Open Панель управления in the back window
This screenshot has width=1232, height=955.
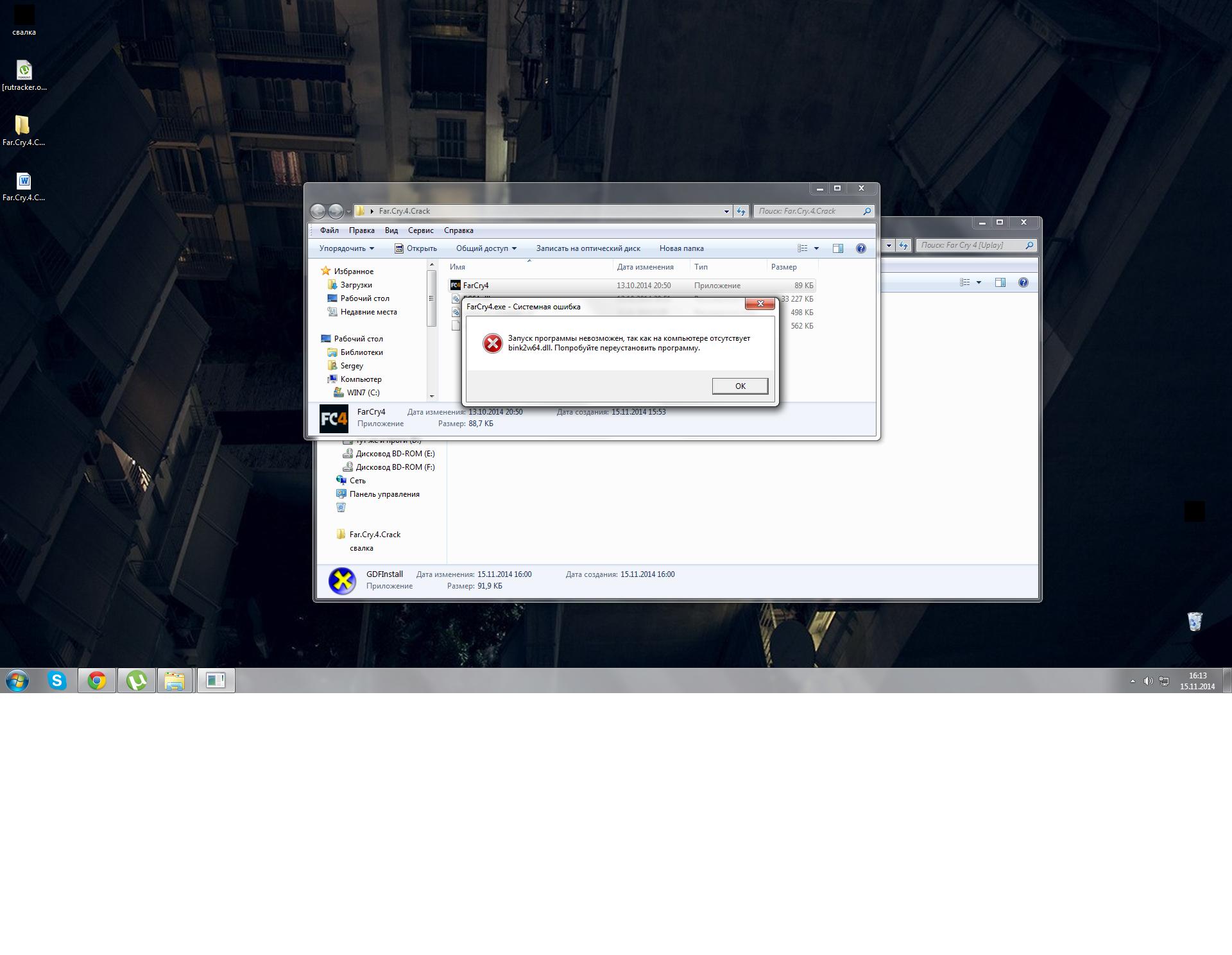point(384,494)
